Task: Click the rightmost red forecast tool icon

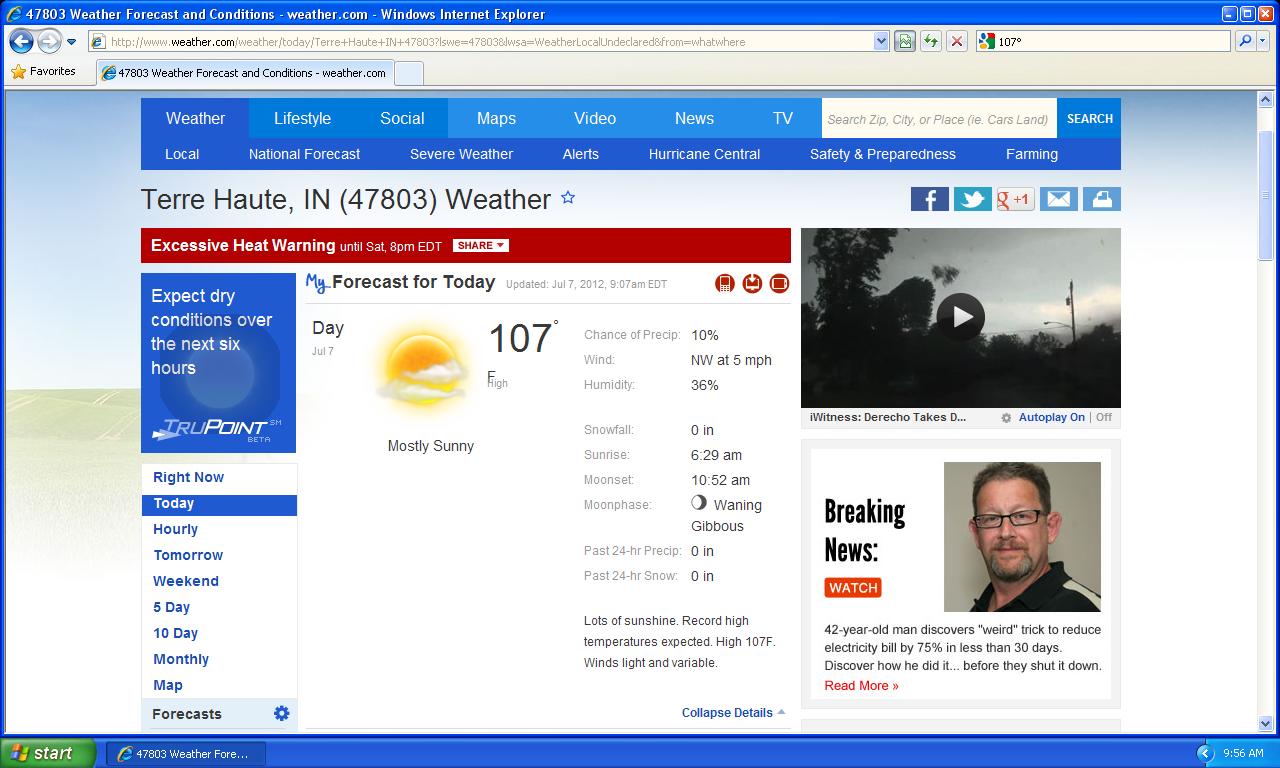Action: [779, 284]
